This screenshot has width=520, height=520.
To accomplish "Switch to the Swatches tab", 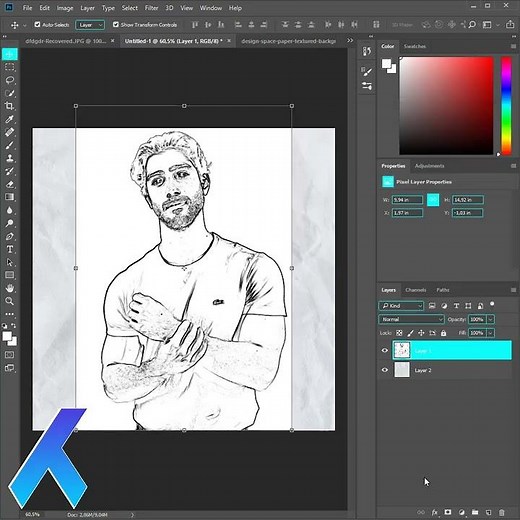I will 415,46.
